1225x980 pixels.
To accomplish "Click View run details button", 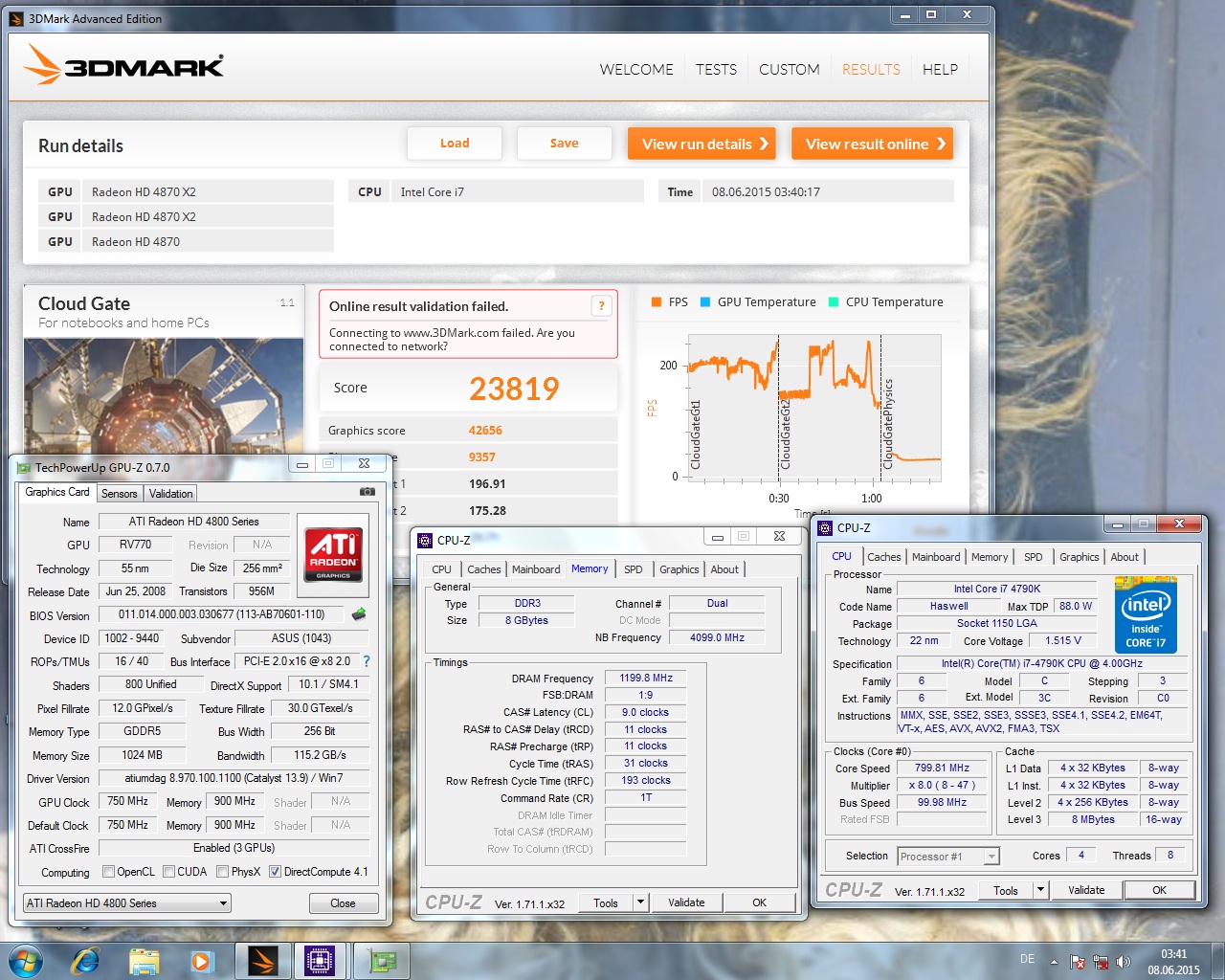I will (x=702, y=144).
